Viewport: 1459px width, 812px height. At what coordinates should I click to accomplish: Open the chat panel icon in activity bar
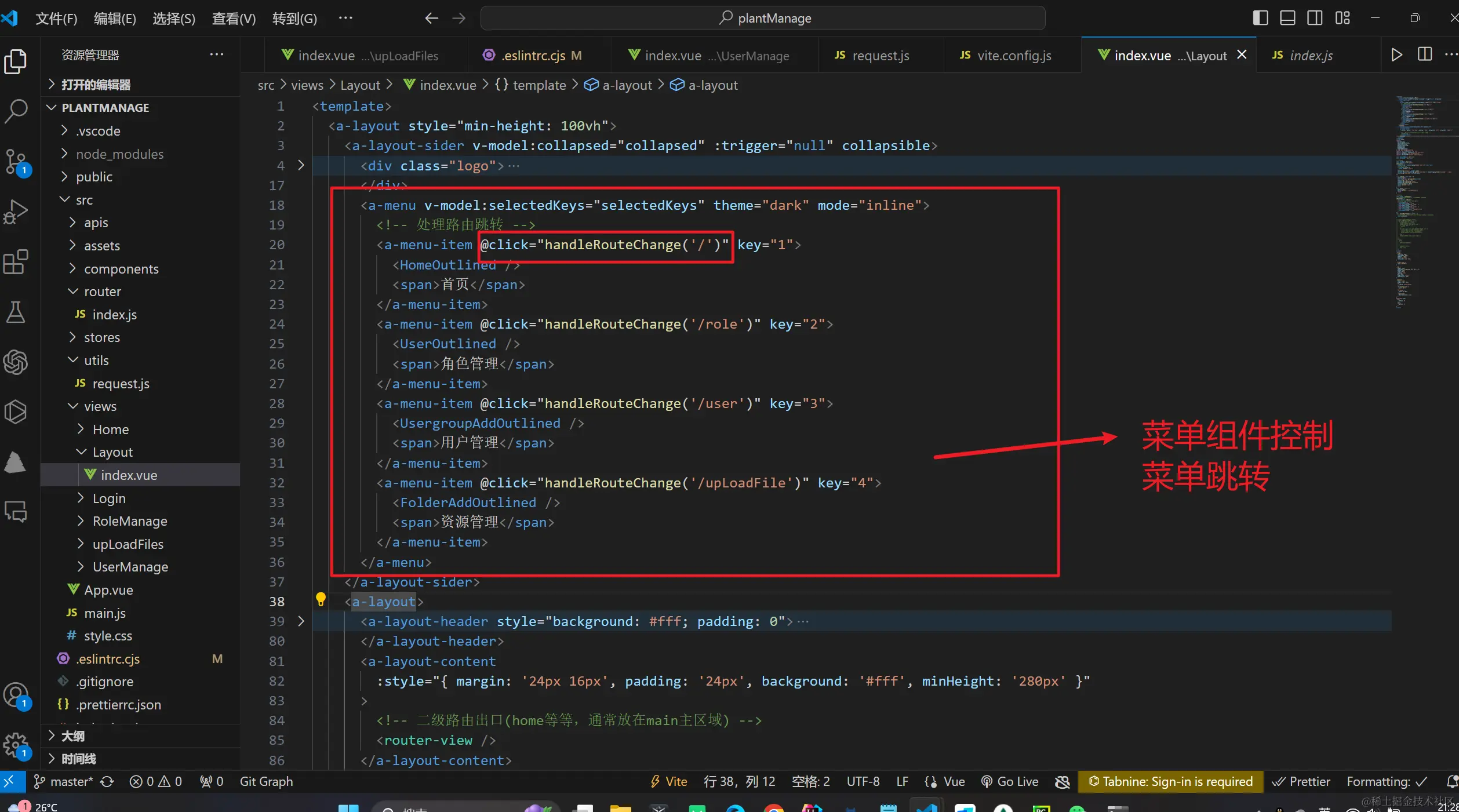click(x=16, y=512)
